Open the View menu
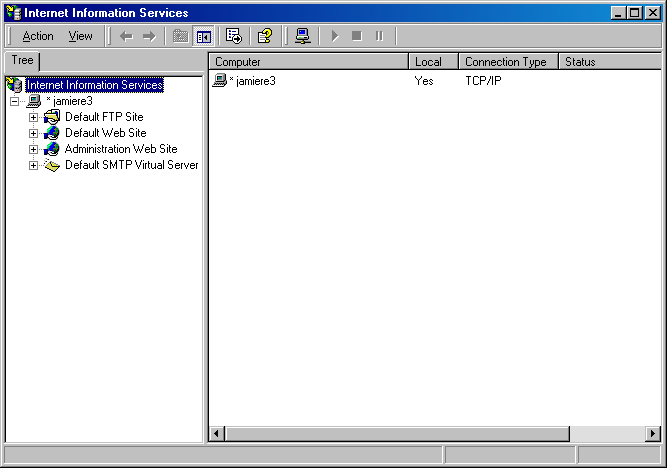 click(x=80, y=37)
